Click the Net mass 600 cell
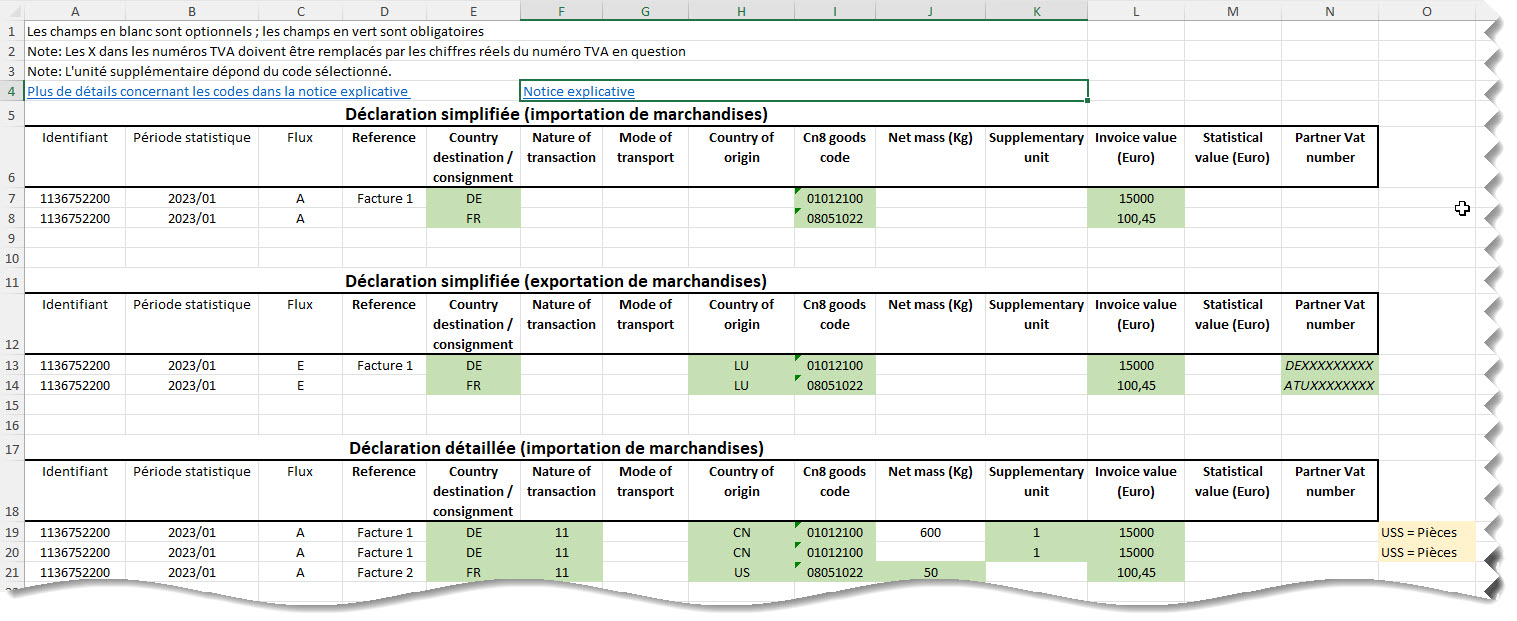 point(930,532)
